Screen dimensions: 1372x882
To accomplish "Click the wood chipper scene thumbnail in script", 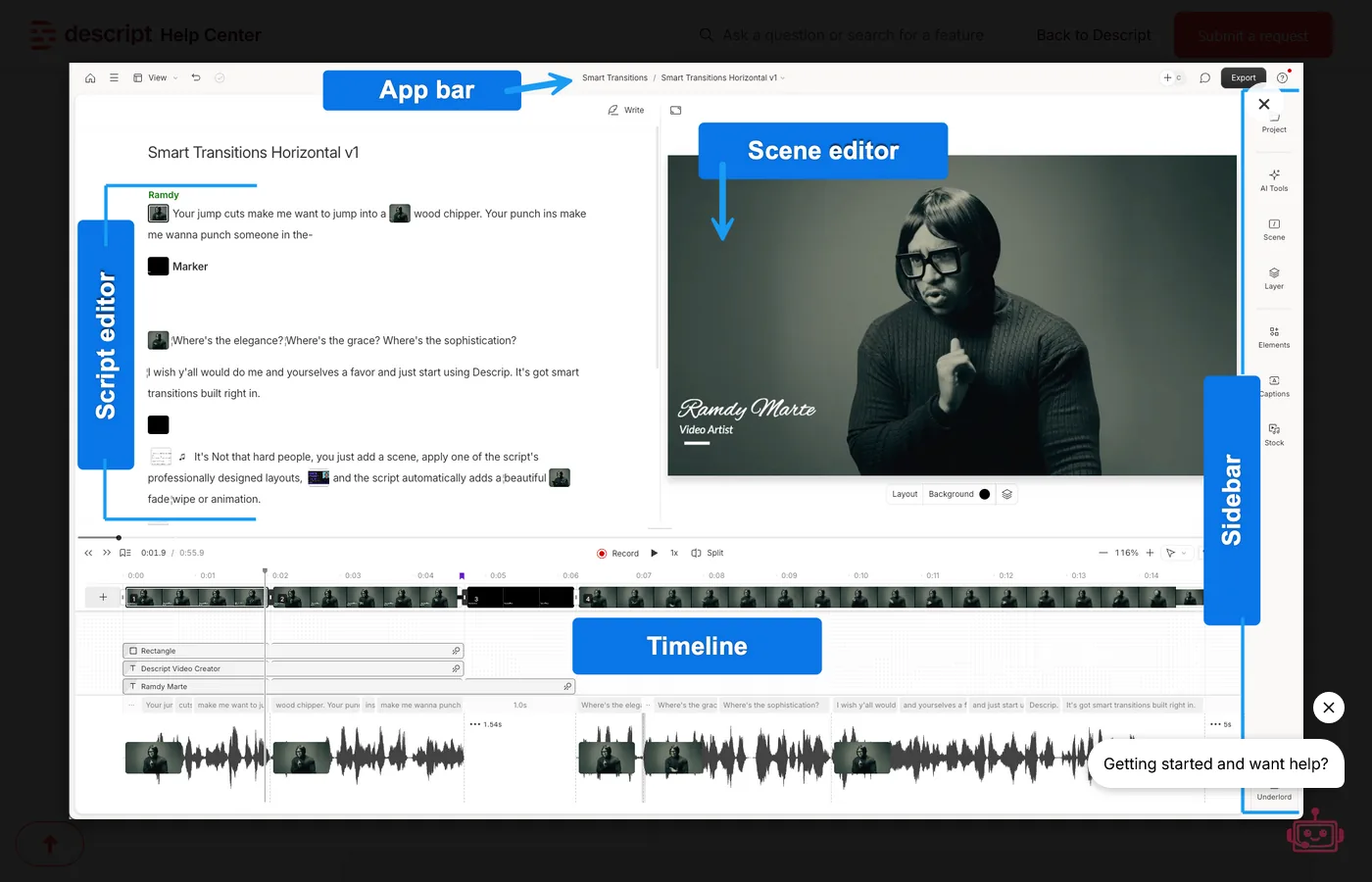I will click(x=400, y=214).
